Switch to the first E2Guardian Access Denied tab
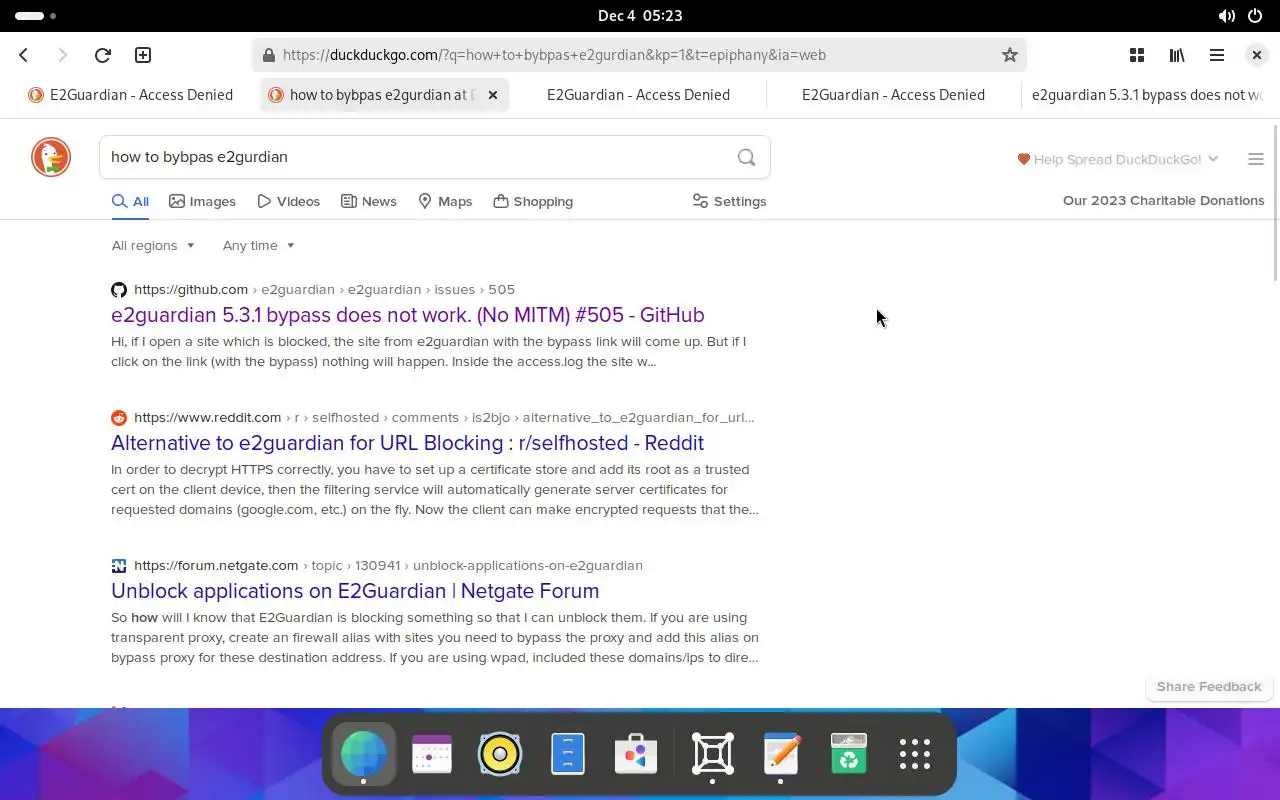The image size is (1280, 800). coord(131,95)
